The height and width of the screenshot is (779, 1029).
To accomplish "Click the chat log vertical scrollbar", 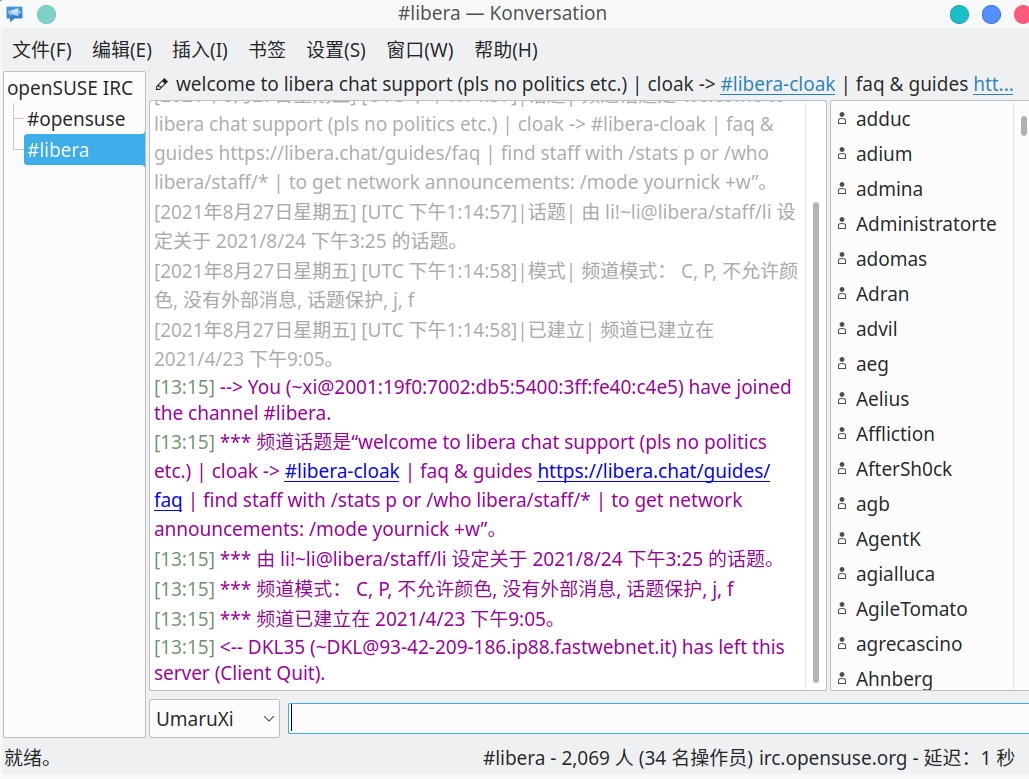I will tap(816, 442).
